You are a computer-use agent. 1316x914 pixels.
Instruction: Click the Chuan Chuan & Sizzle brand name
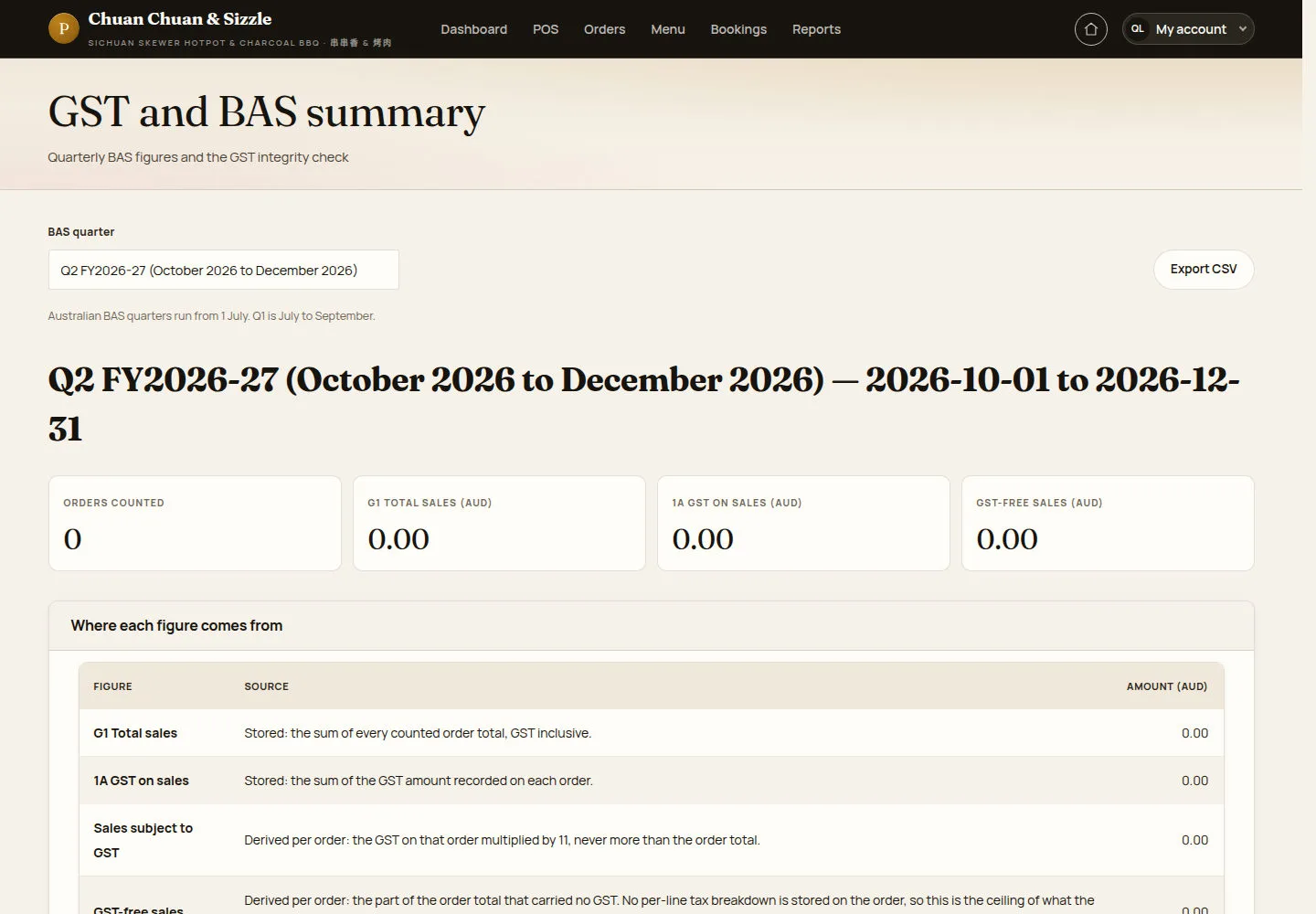pos(180,18)
